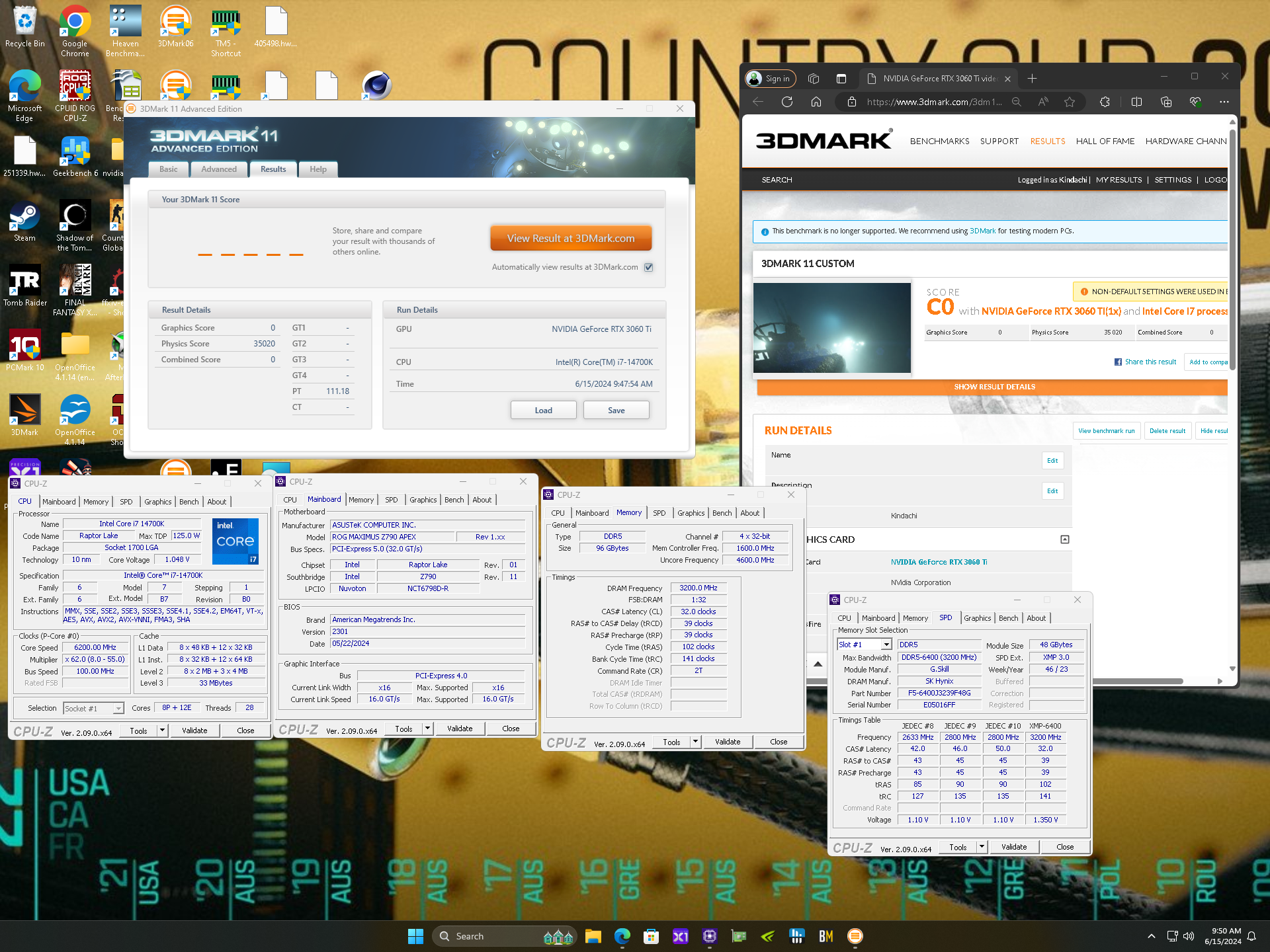Screen dimensions: 1270x952
Task: Select the Bench tab in CPU-Z Memory window
Action: coord(722,513)
